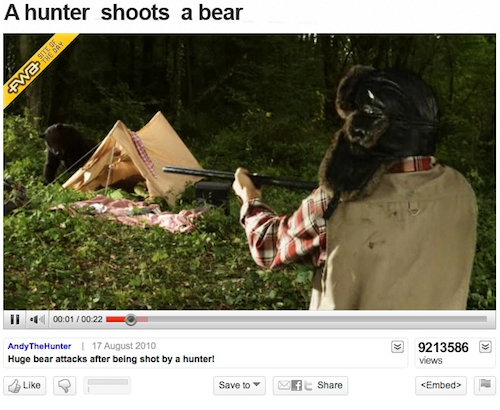Share via the Twitter icon

click(308, 386)
